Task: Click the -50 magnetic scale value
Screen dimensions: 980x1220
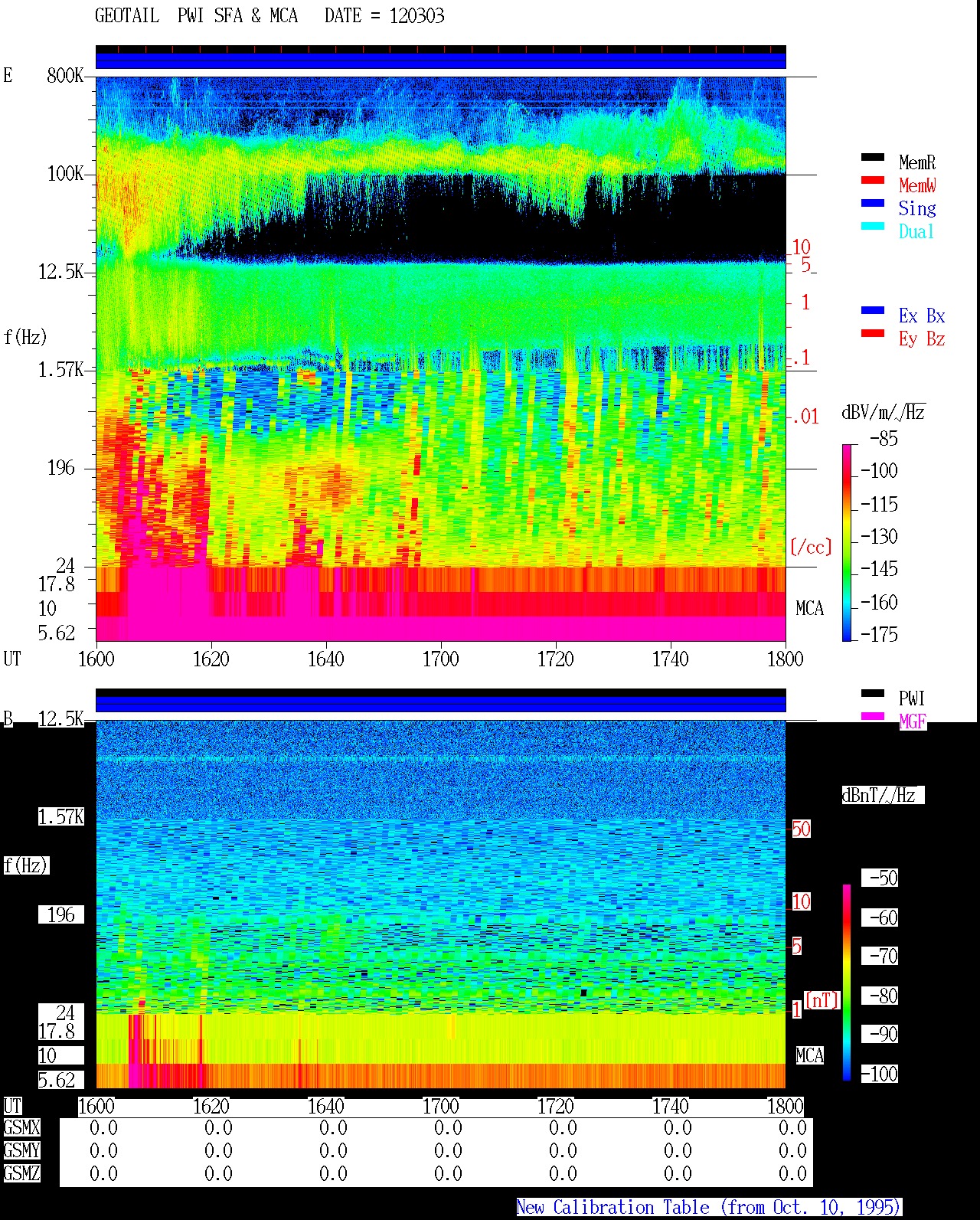Action: (x=884, y=878)
